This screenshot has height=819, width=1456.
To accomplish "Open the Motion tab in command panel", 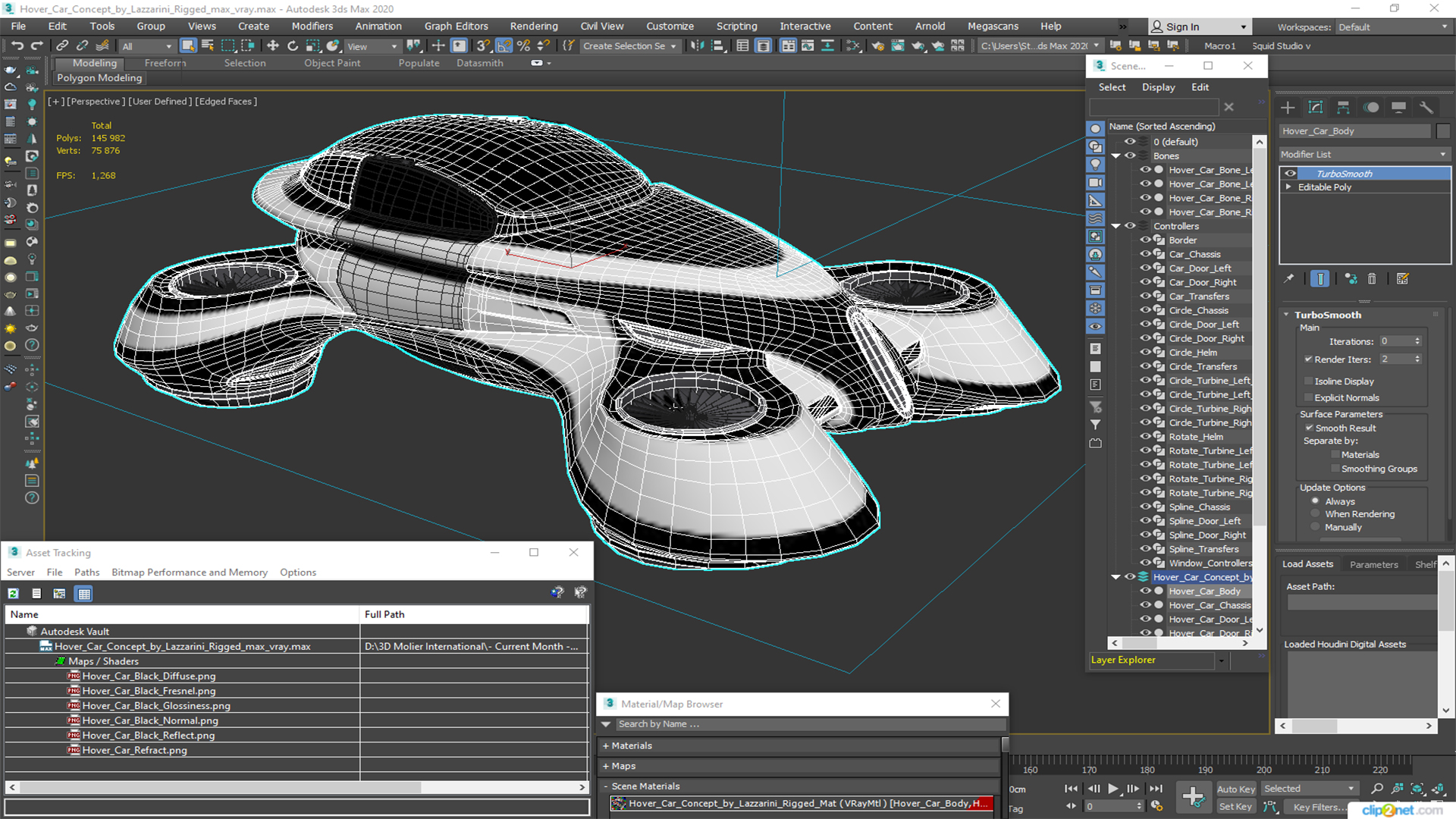I will [1371, 108].
